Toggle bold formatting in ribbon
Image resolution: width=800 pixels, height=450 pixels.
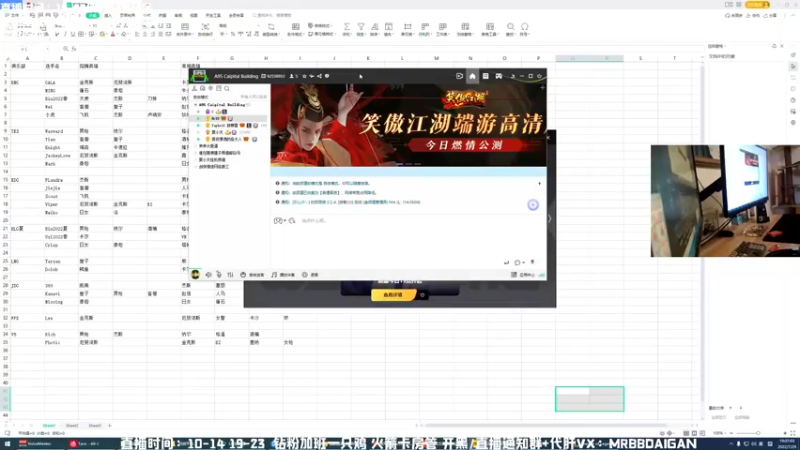[57, 34]
